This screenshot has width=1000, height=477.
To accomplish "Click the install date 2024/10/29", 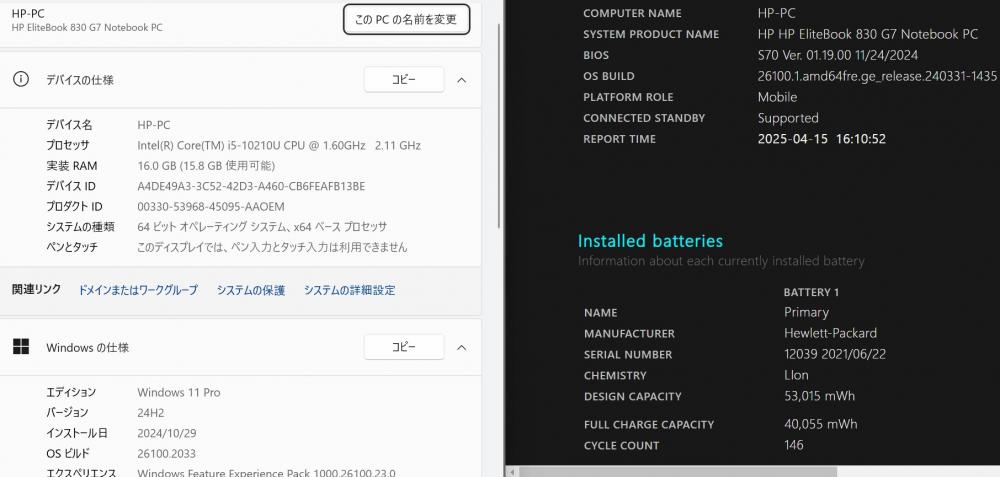I will pyautogui.click(x=167, y=434).
